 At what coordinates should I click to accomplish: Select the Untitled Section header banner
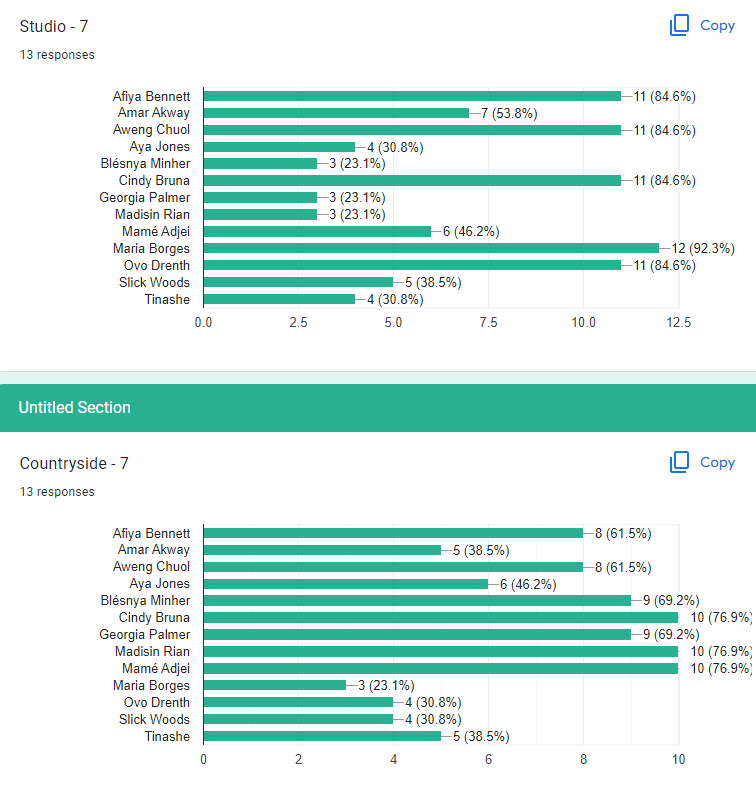(x=378, y=408)
